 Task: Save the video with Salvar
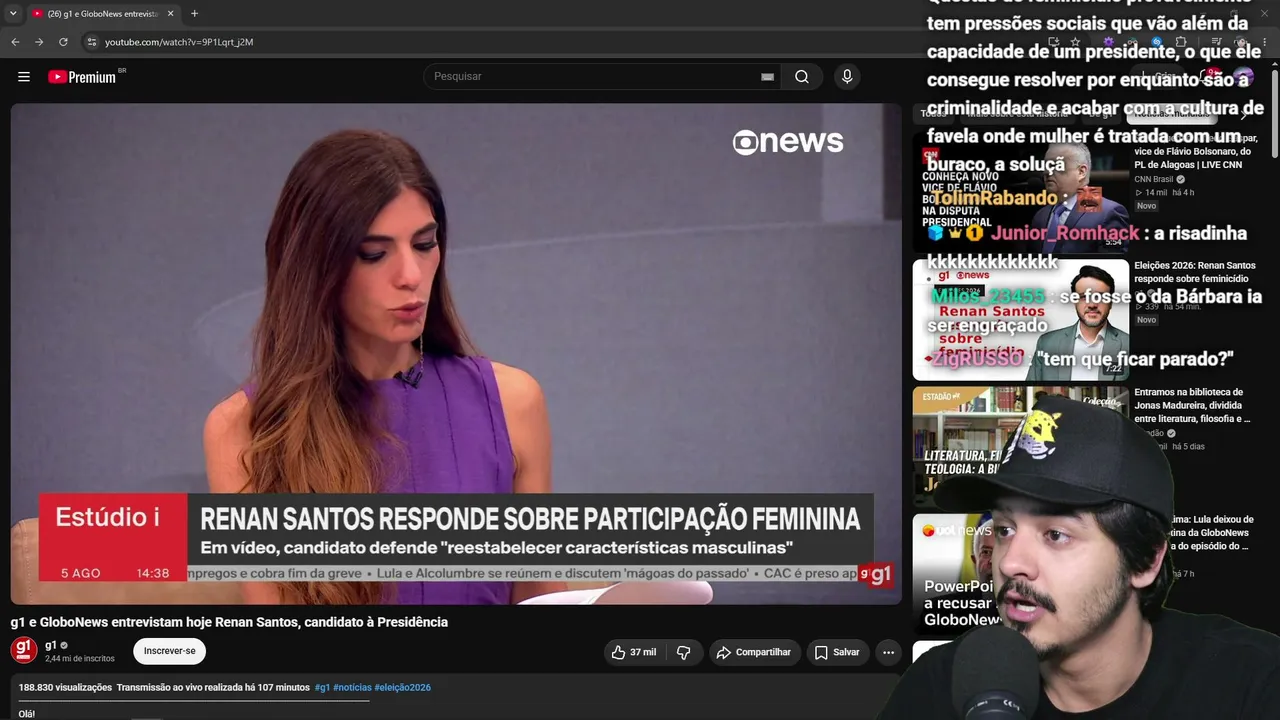pyautogui.click(x=837, y=652)
